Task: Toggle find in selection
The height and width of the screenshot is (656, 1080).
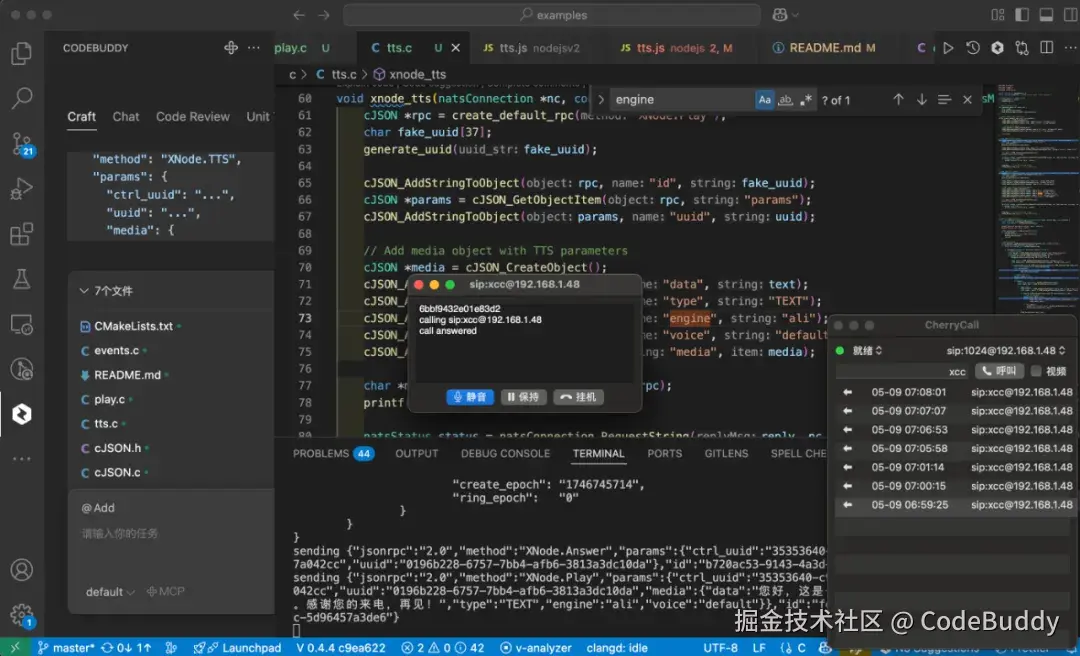Action: [x=944, y=100]
